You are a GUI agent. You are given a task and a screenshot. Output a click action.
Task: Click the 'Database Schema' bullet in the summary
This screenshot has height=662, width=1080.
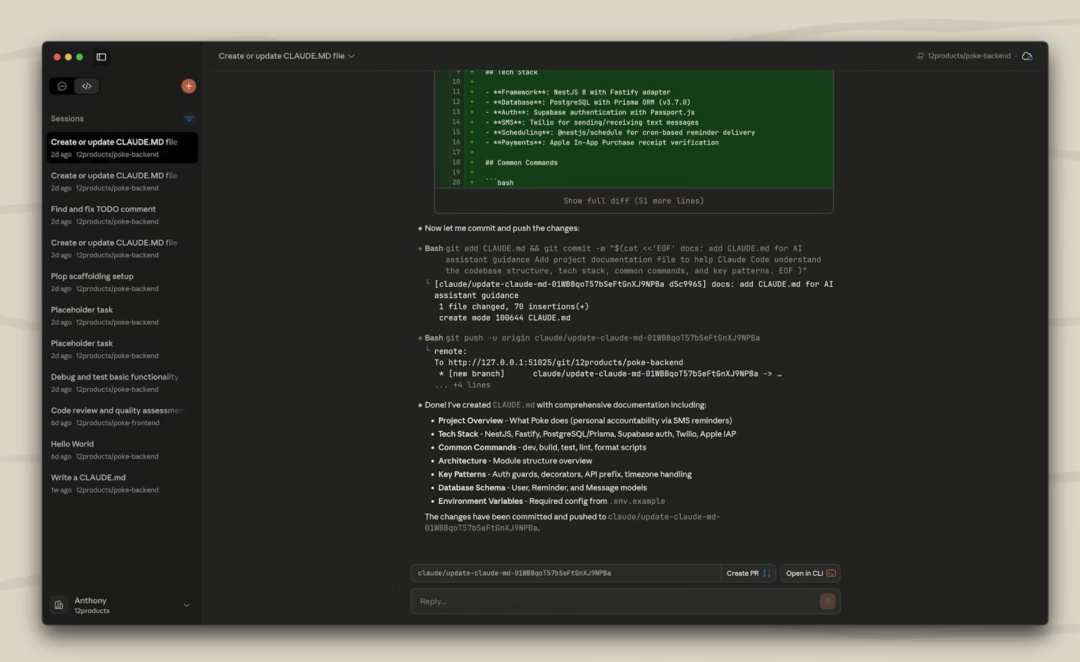(542, 488)
